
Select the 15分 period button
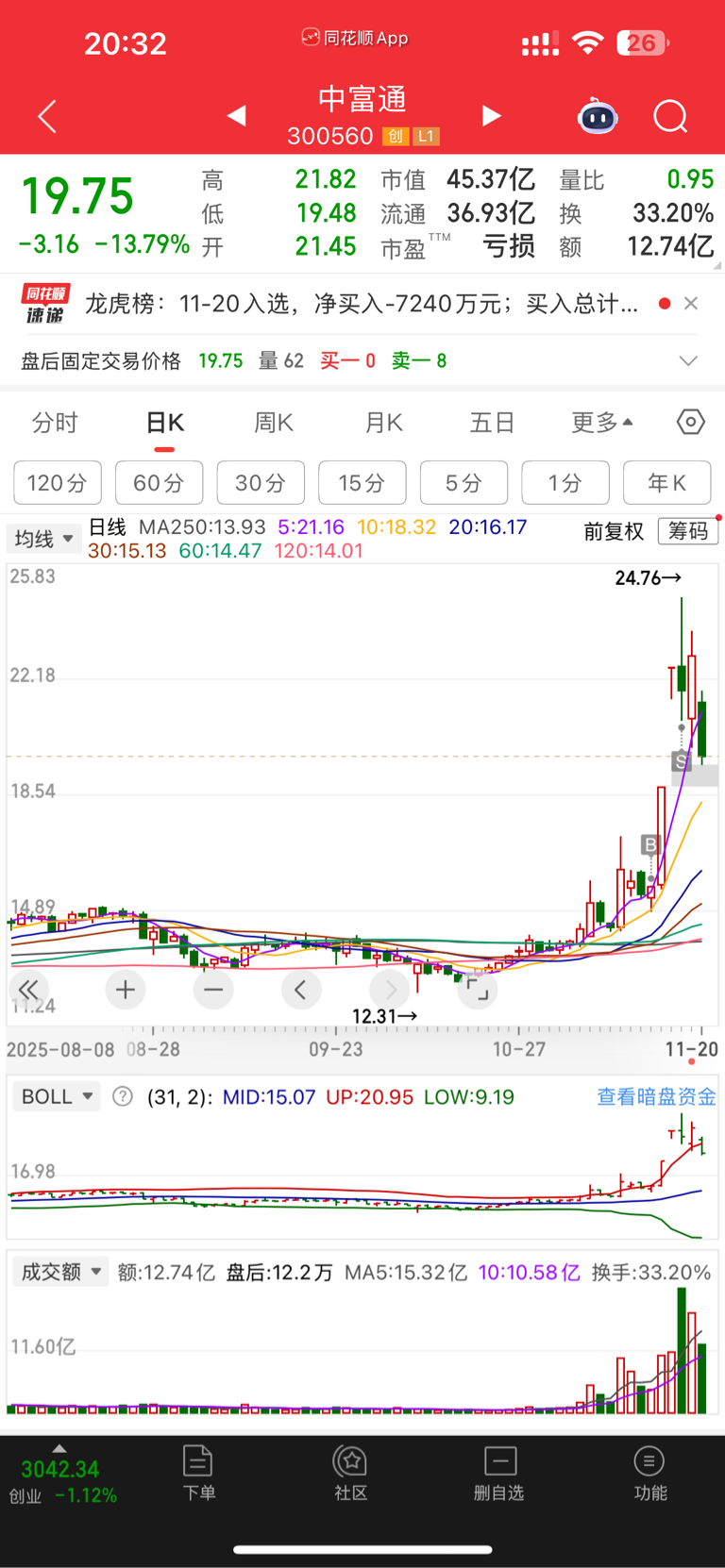tap(362, 483)
